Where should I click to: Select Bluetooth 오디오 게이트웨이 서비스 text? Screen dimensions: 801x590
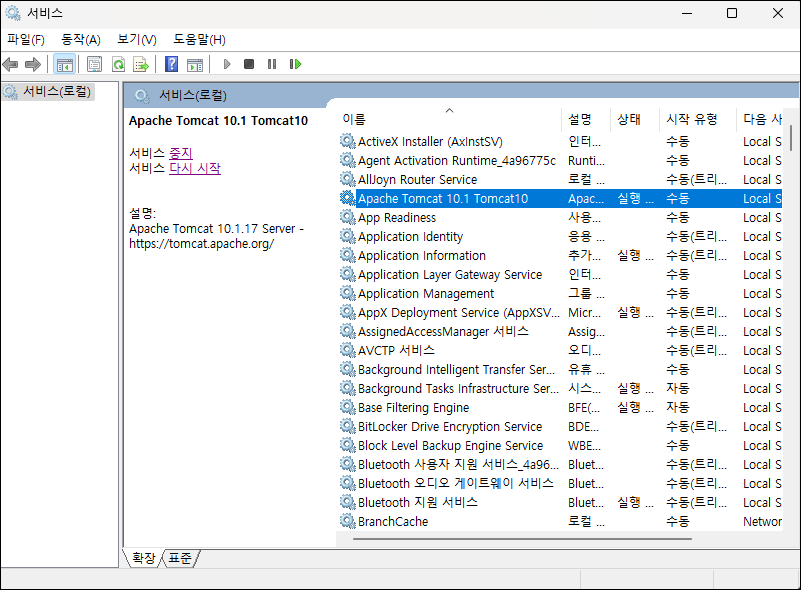pos(456,483)
